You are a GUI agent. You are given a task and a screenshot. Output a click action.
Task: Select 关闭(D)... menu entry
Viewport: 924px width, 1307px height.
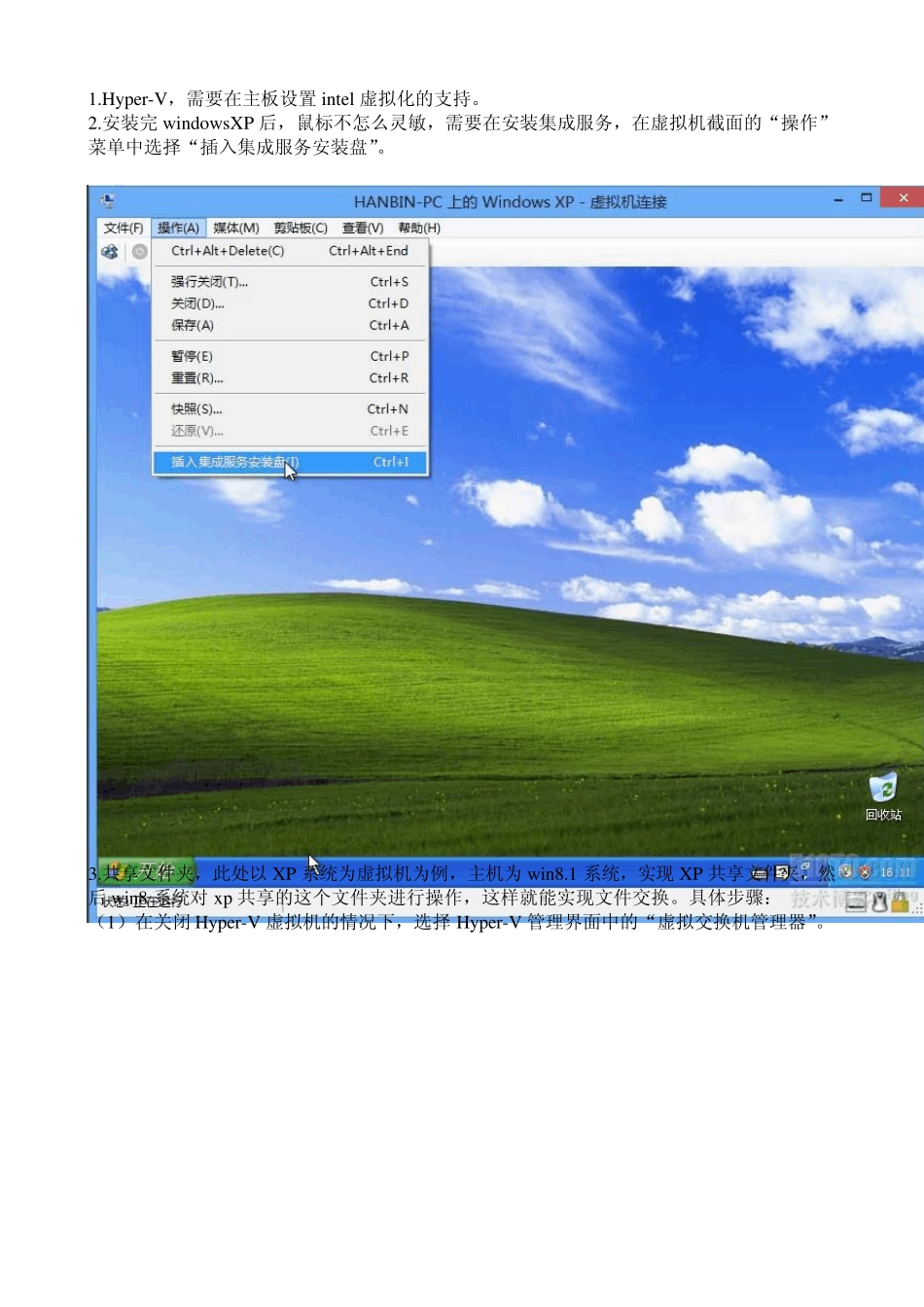290,303
